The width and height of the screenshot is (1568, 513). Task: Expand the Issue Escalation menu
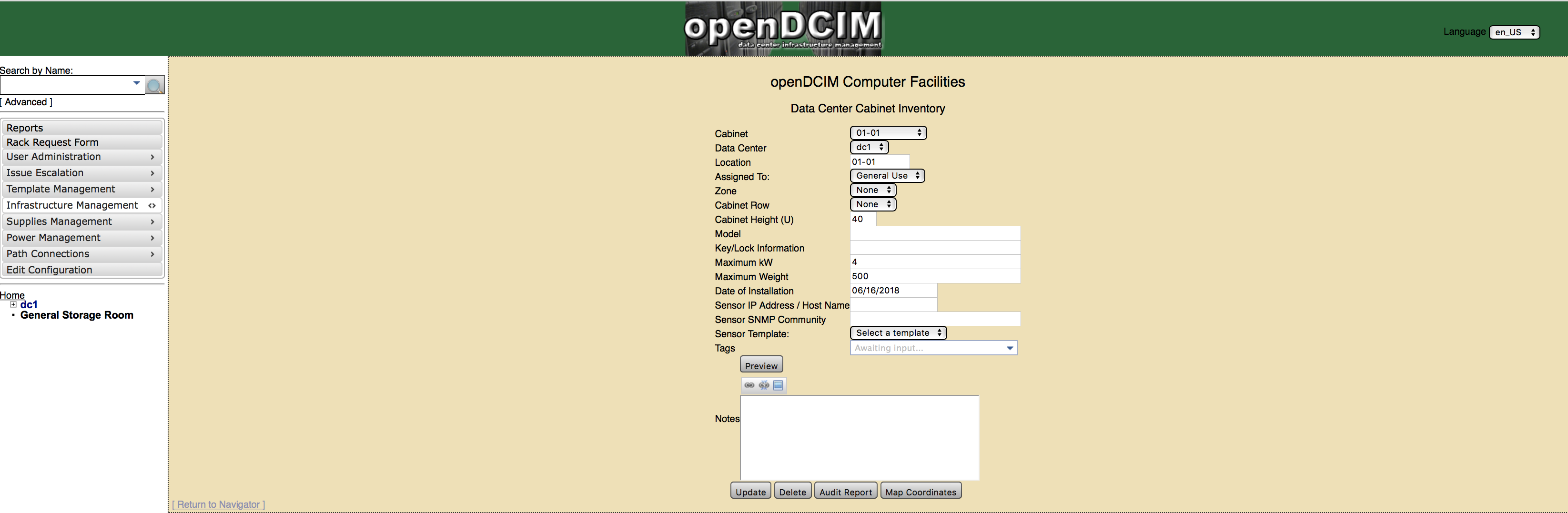(x=82, y=173)
